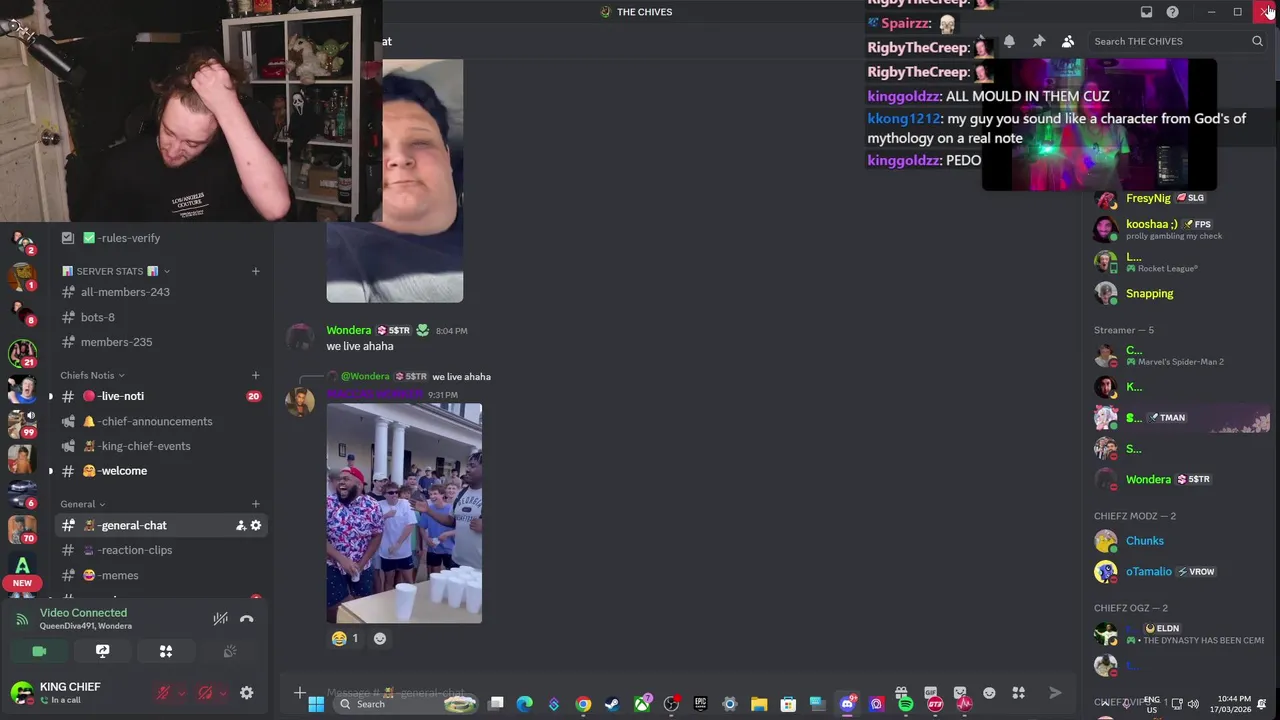This screenshot has width=1280, height=720.
Task: Create channel in Chiefs Notis category
Action: point(255,375)
